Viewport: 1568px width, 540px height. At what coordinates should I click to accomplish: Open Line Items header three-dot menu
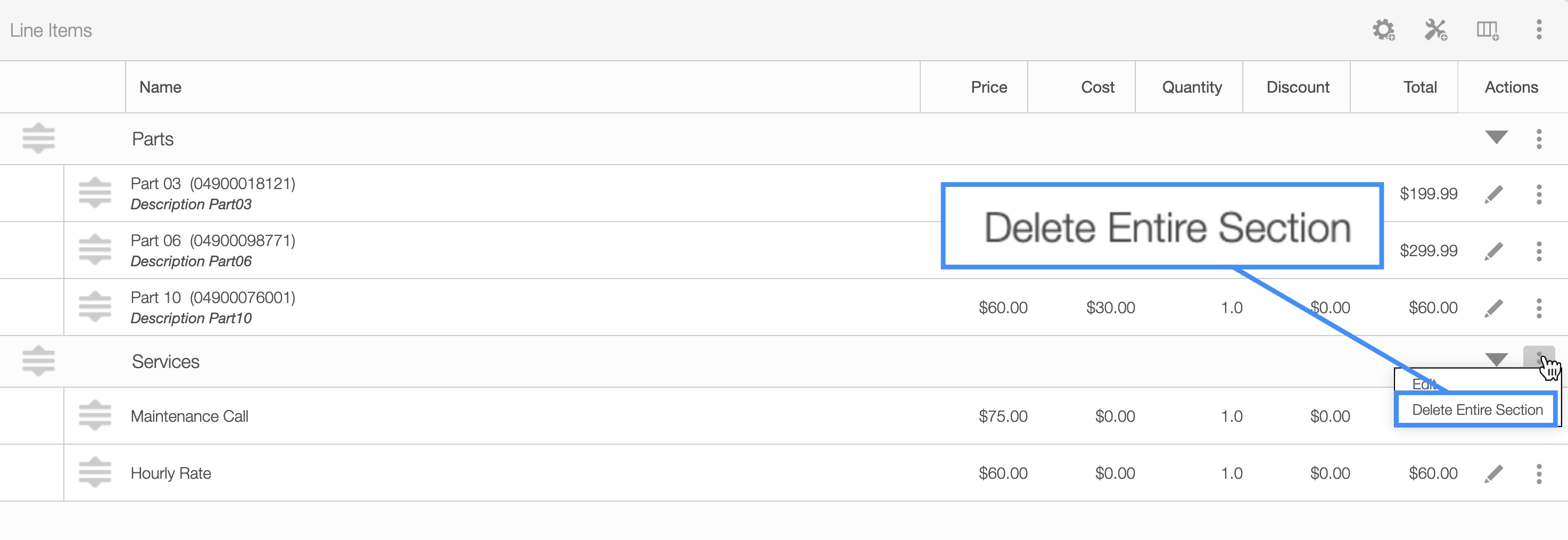[x=1539, y=30]
